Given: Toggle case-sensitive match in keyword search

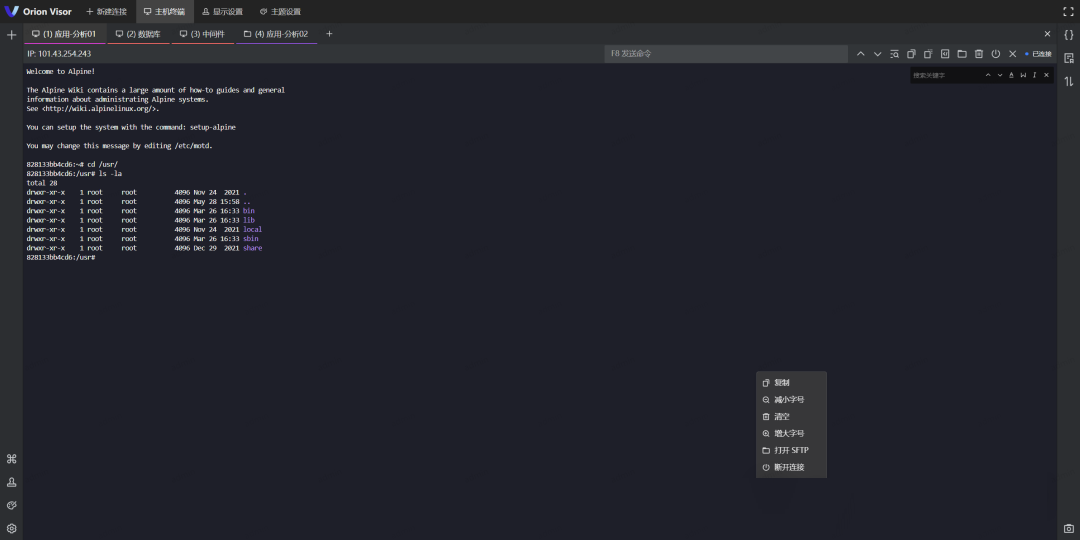Looking at the screenshot, I should coord(1011,75).
